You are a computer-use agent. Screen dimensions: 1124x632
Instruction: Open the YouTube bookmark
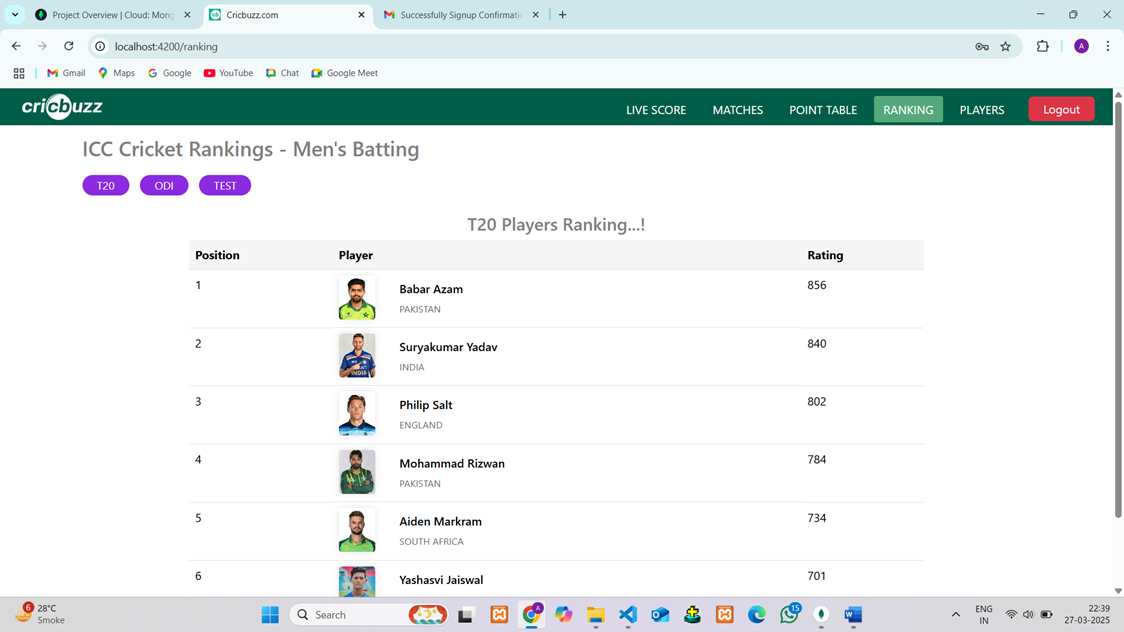[x=228, y=73]
